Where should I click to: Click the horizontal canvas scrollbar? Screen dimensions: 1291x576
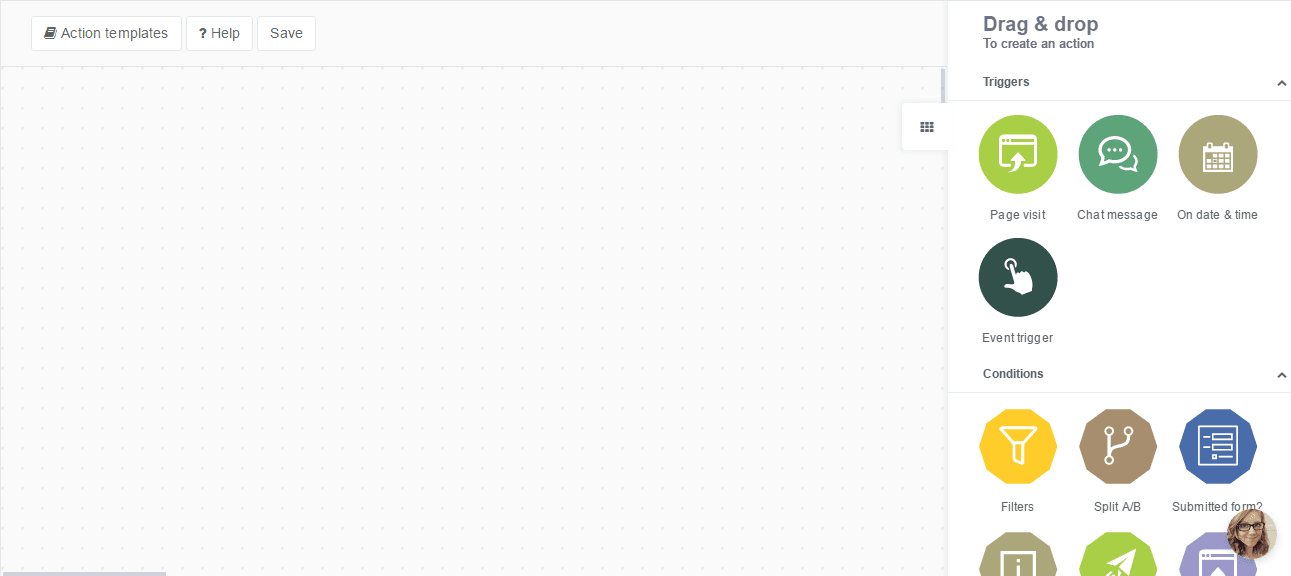84,573
